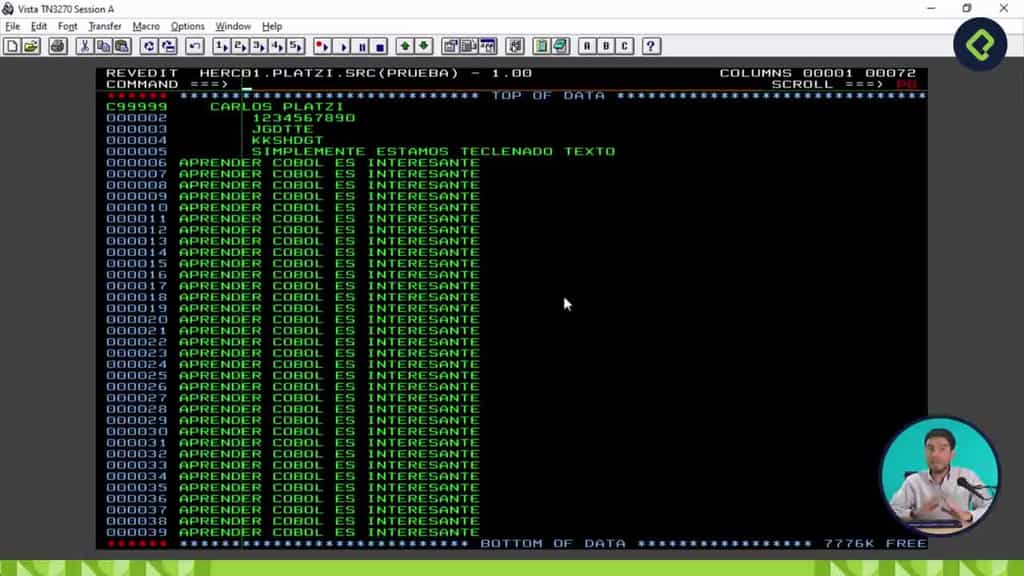Click the Vista TN3270 title bar app icon
Image resolution: width=1024 pixels, height=576 pixels.
tap(8, 8)
